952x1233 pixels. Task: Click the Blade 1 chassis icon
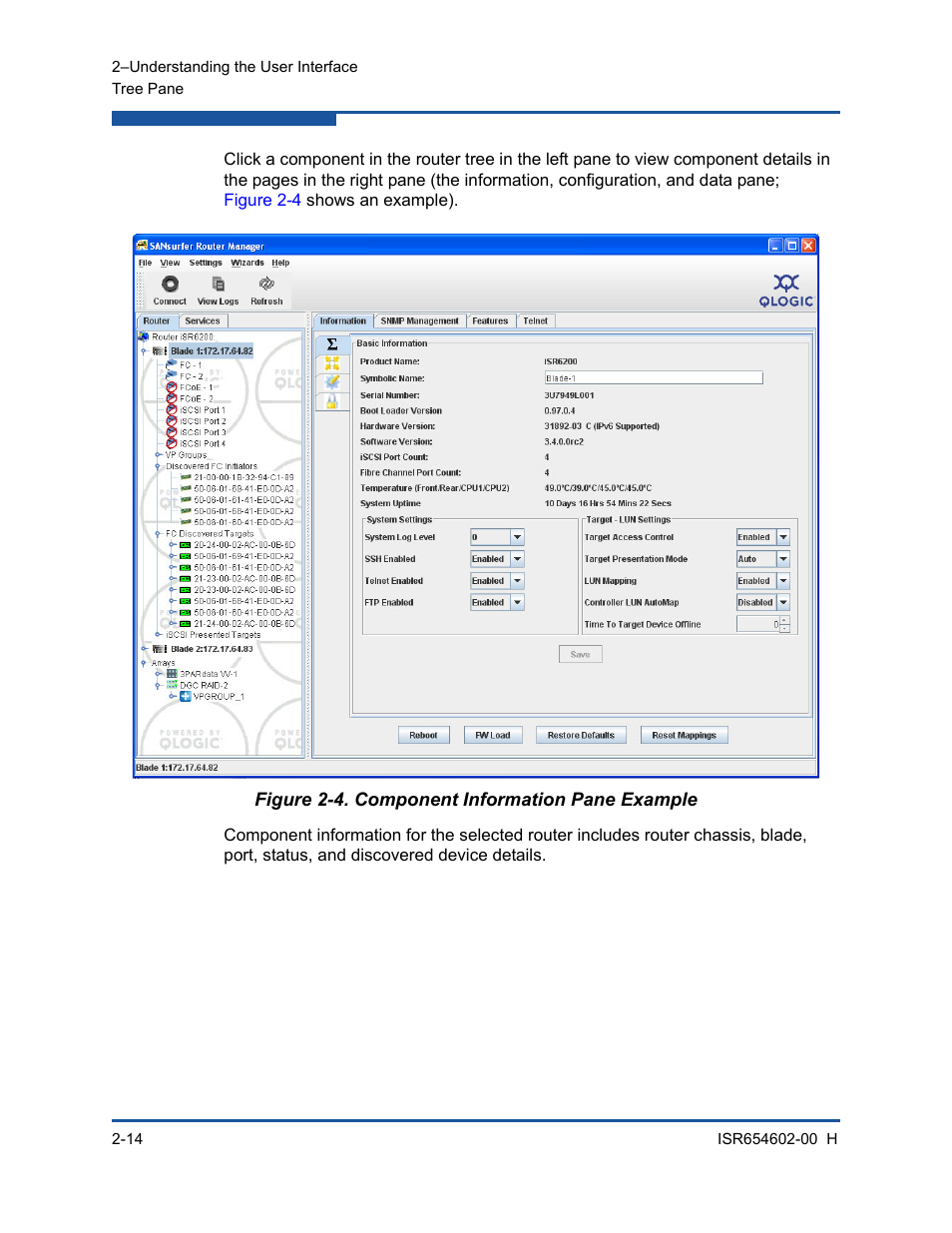click(160, 351)
